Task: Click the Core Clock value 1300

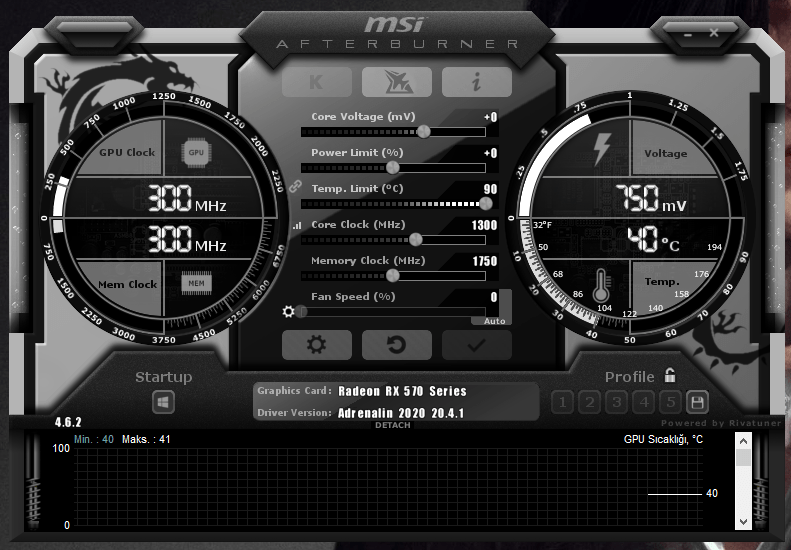Action: [484, 225]
